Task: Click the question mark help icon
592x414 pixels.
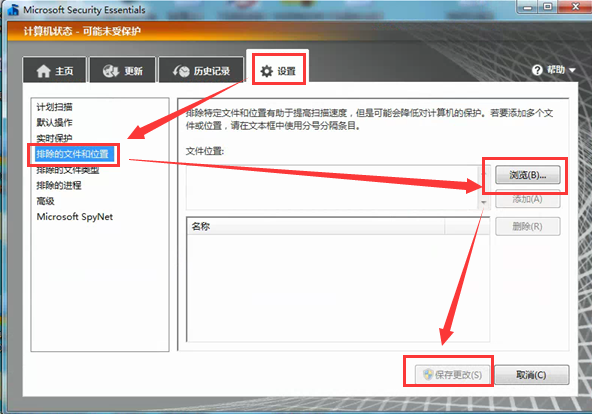Action: tap(537, 70)
